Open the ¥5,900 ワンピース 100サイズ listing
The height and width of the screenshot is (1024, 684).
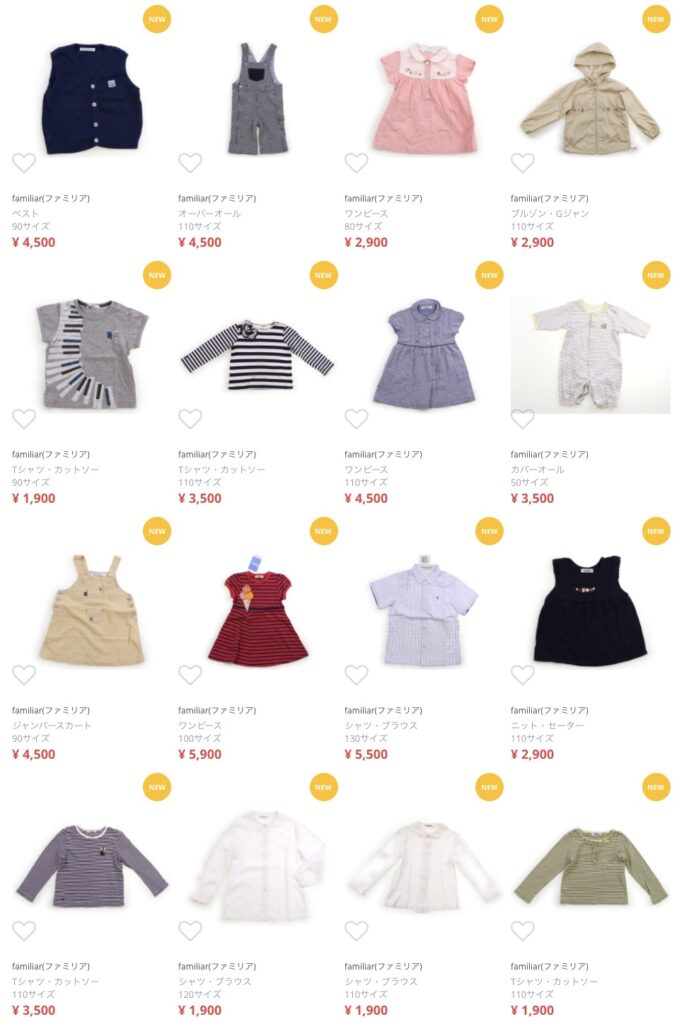click(x=217, y=732)
